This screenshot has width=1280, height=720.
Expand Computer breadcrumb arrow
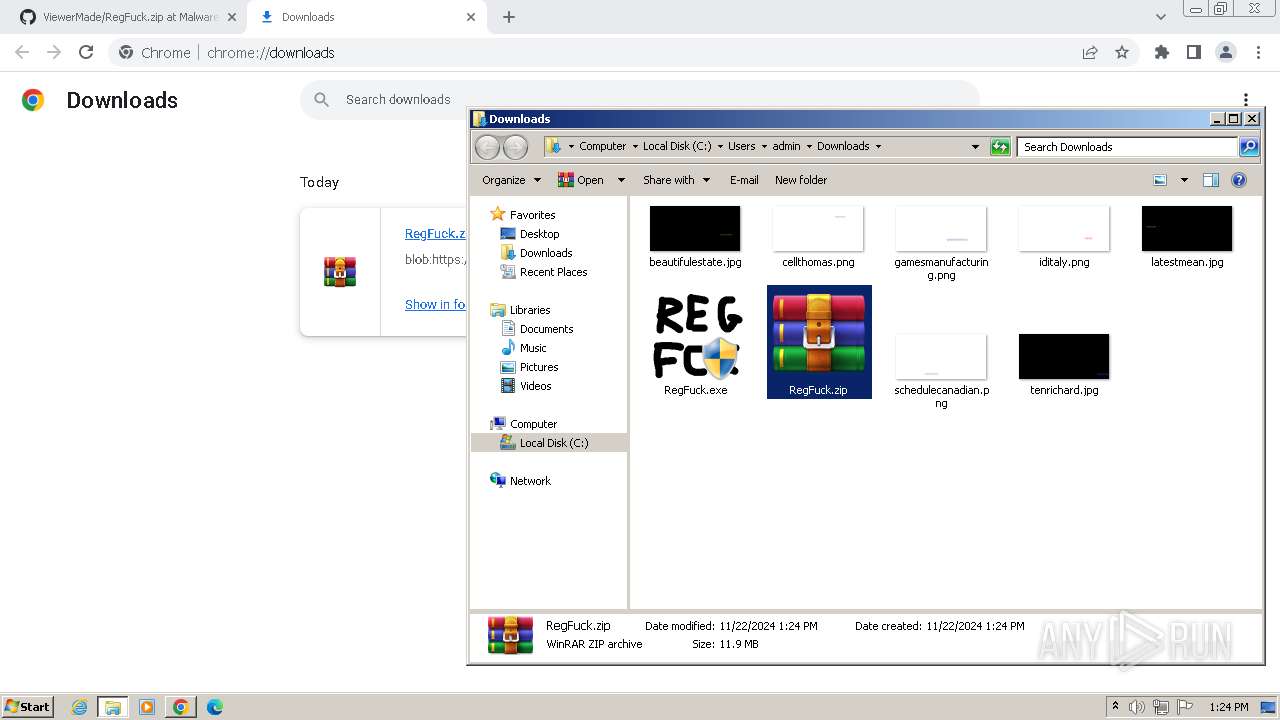pyautogui.click(x=635, y=146)
